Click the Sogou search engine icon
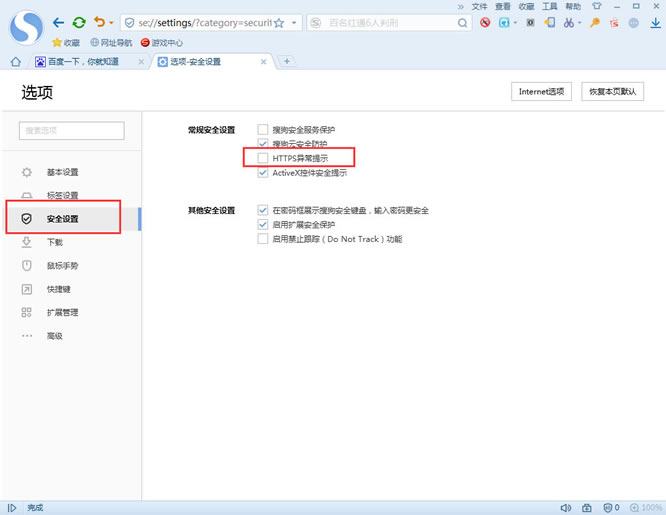Screen dimensions: 666x515 pyautogui.click(x=316, y=23)
